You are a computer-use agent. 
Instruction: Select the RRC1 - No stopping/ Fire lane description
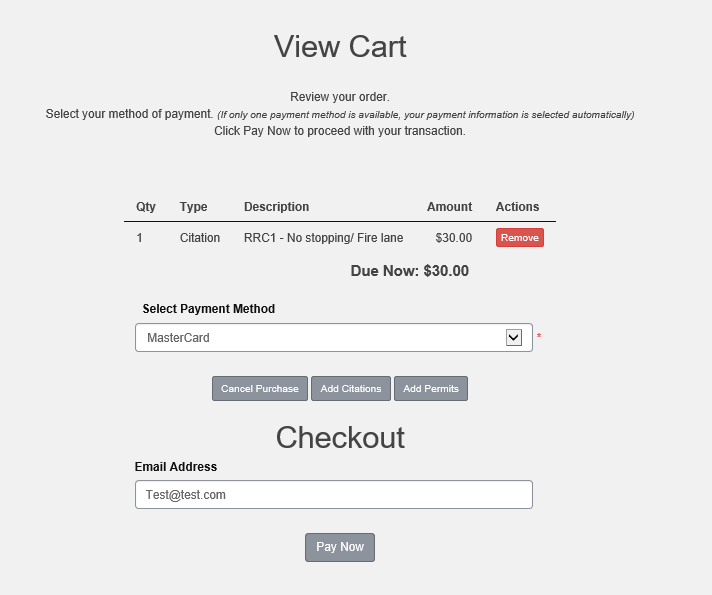tap(323, 238)
